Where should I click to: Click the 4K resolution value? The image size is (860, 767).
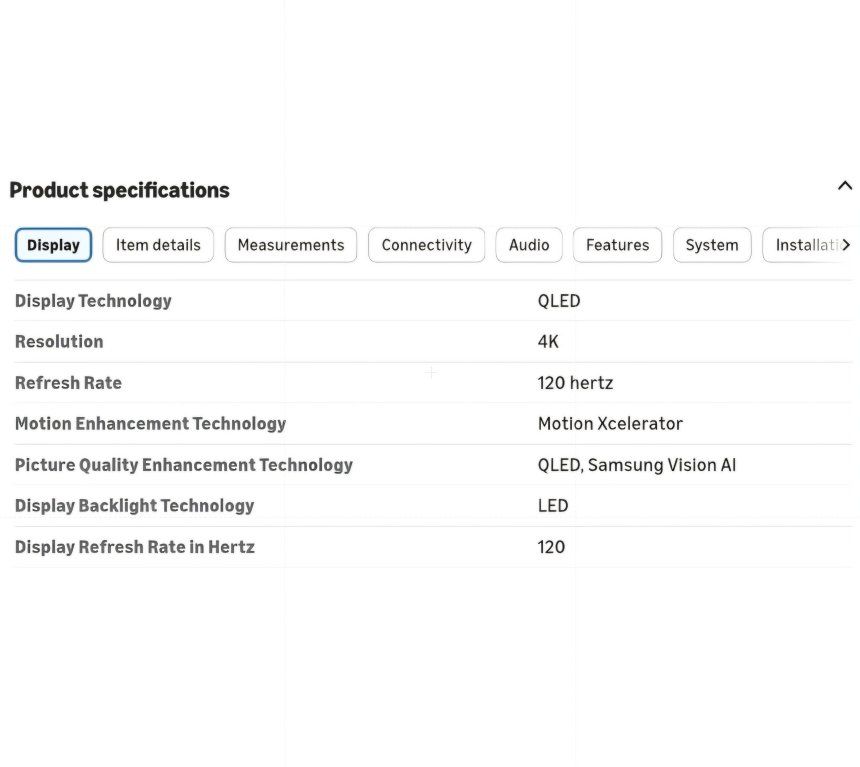(x=548, y=341)
